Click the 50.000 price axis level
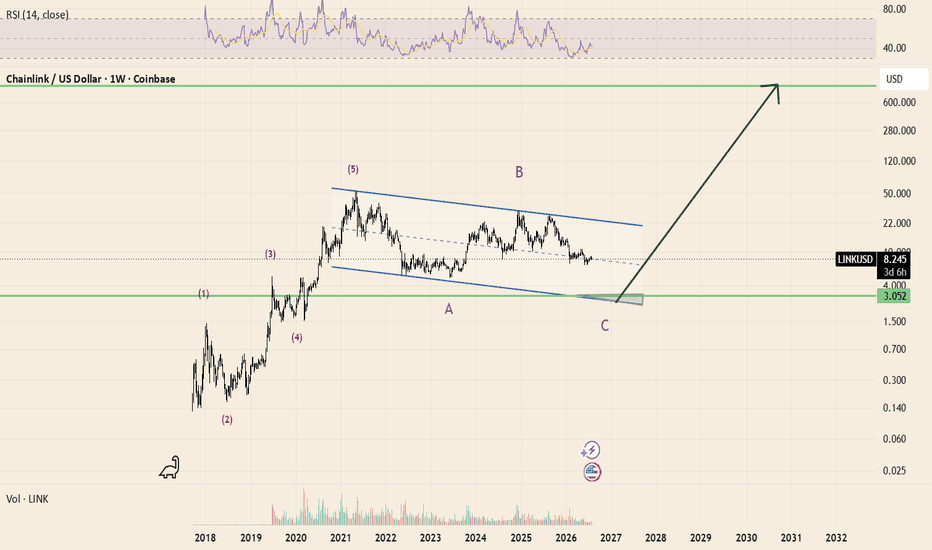This screenshot has height=550, width=932. 897,193
